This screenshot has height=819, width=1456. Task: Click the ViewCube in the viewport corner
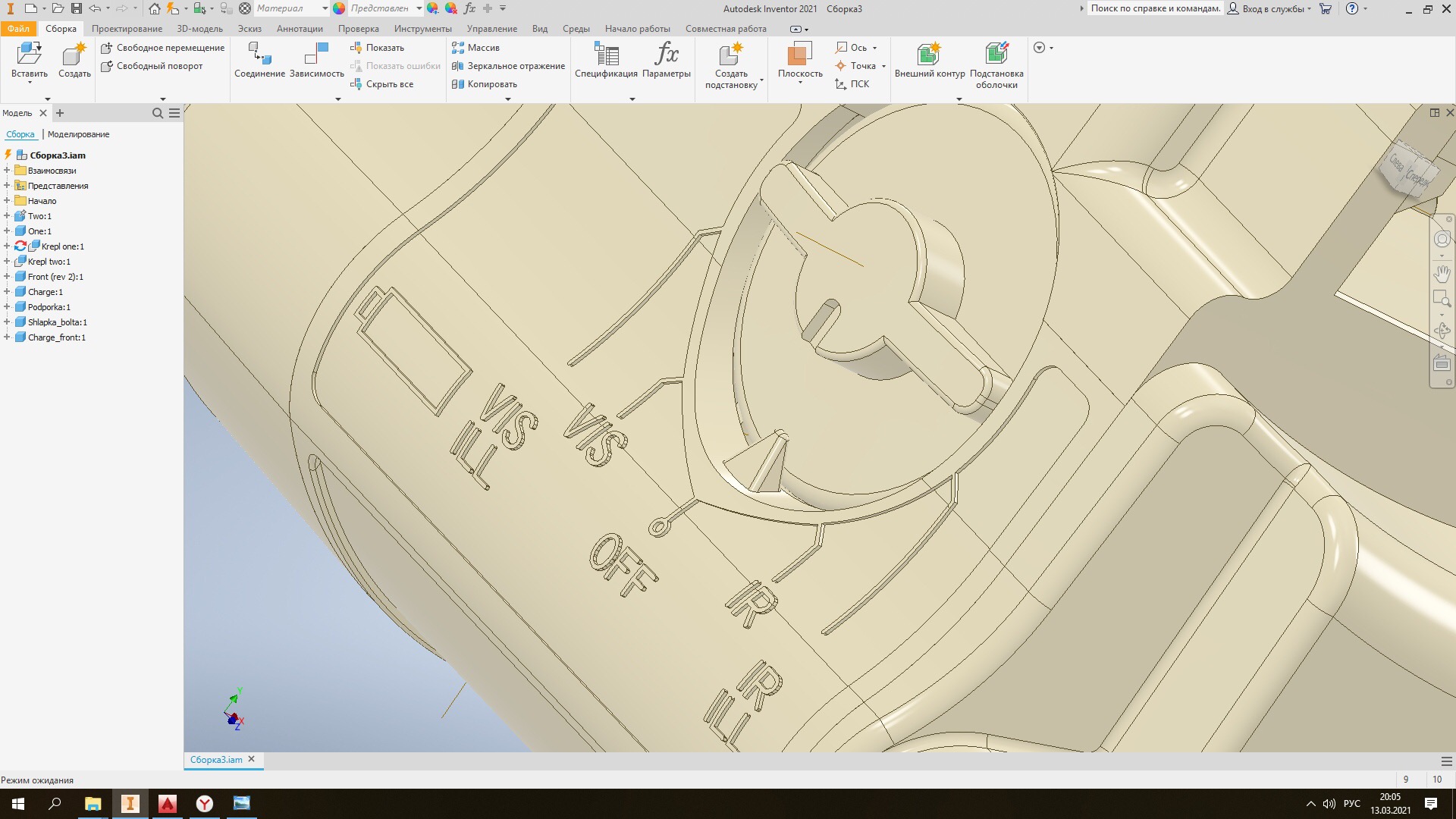tap(1410, 169)
